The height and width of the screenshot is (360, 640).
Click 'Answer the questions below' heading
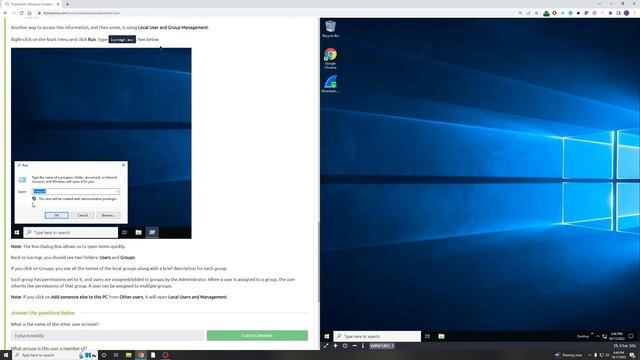[x=43, y=313]
